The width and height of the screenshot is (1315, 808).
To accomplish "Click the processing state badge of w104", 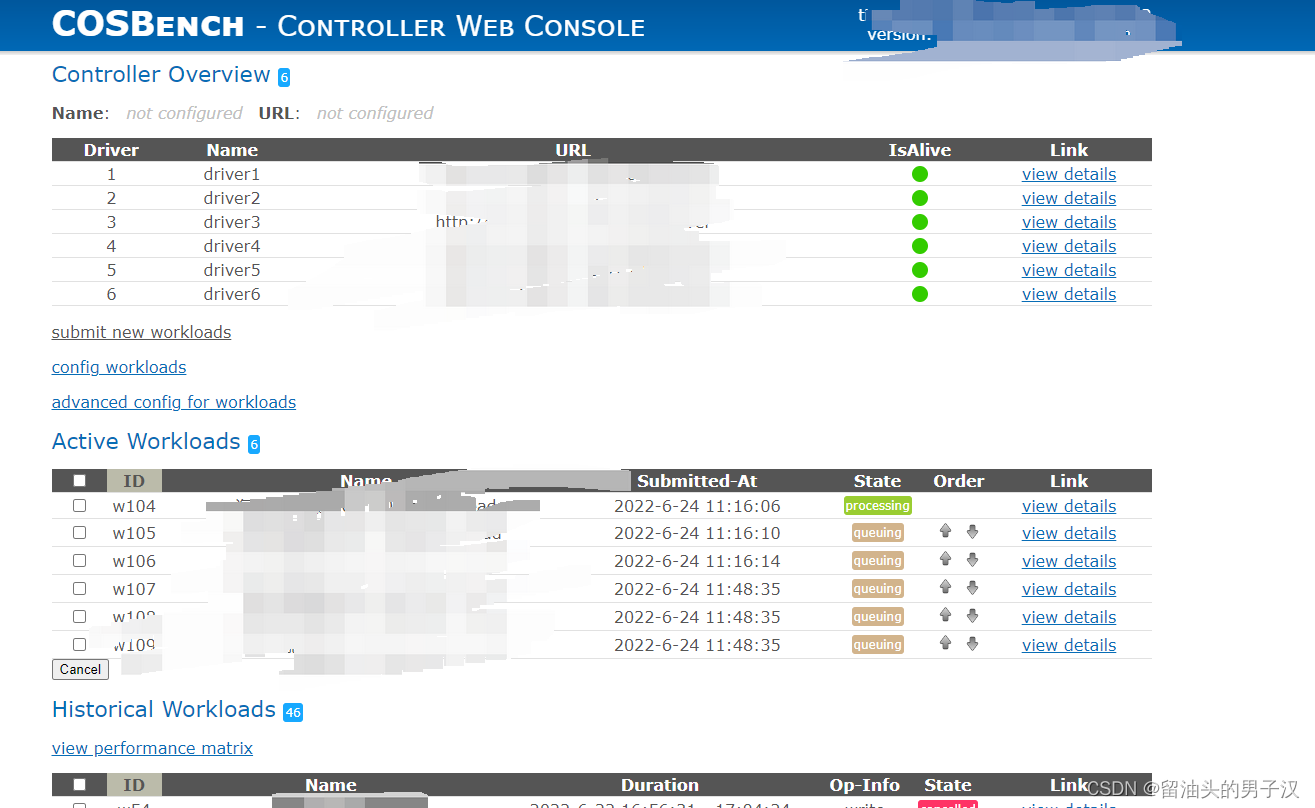I will [x=877, y=505].
